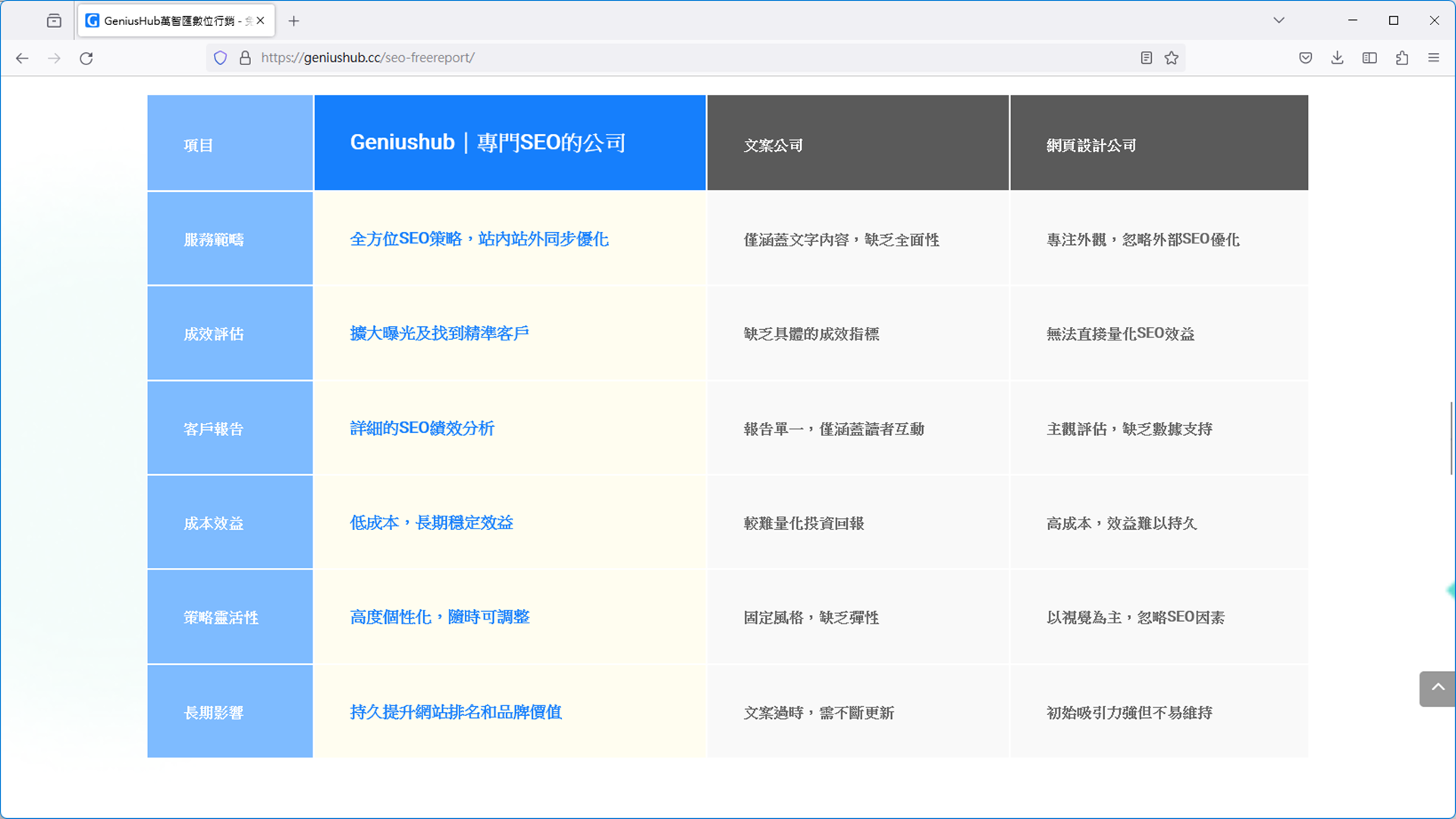Click 擴大曝光及找到精準客戶 text

(x=439, y=334)
